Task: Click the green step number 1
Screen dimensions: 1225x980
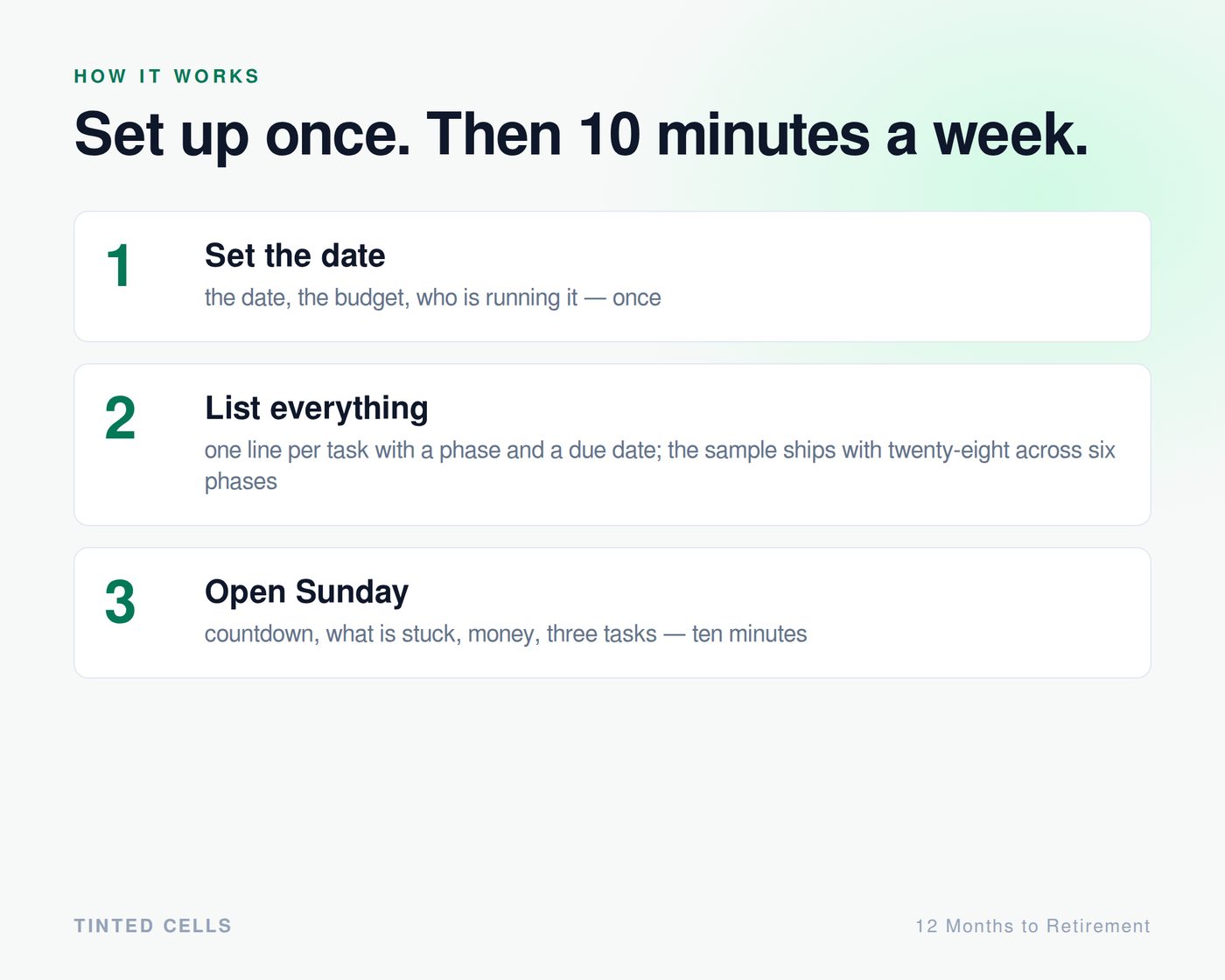Action: coord(119,266)
